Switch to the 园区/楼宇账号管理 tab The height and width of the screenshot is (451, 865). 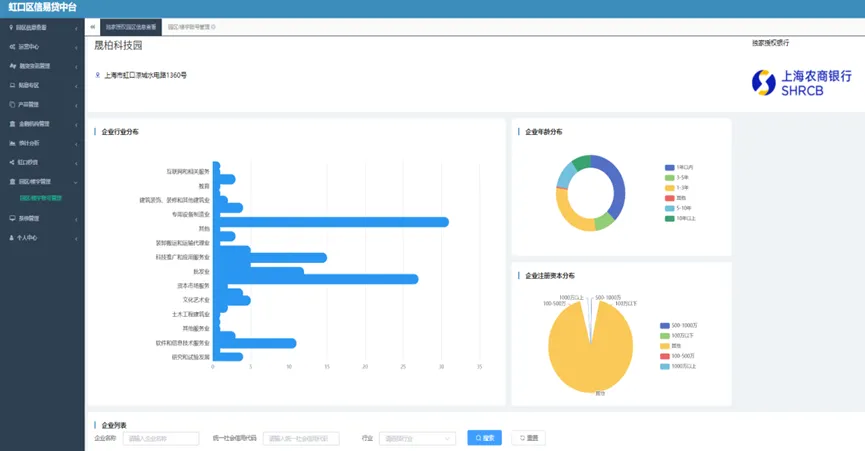pyautogui.click(x=191, y=26)
